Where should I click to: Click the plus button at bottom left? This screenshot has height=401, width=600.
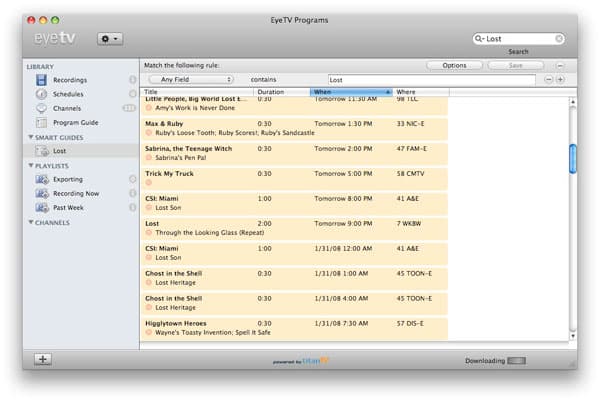tap(43, 359)
